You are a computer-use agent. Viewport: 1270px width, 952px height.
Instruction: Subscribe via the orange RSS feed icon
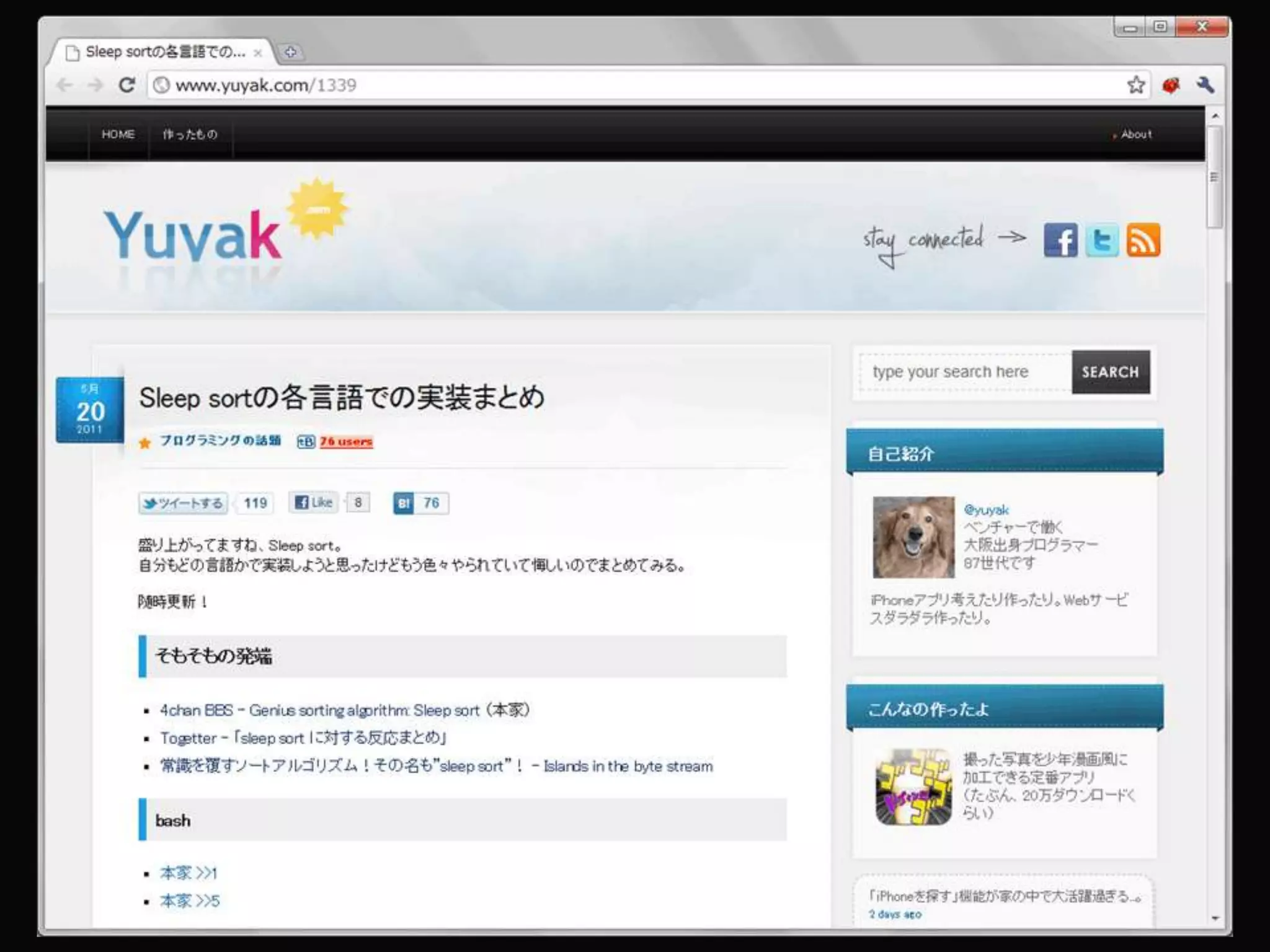tap(1143, 240)
